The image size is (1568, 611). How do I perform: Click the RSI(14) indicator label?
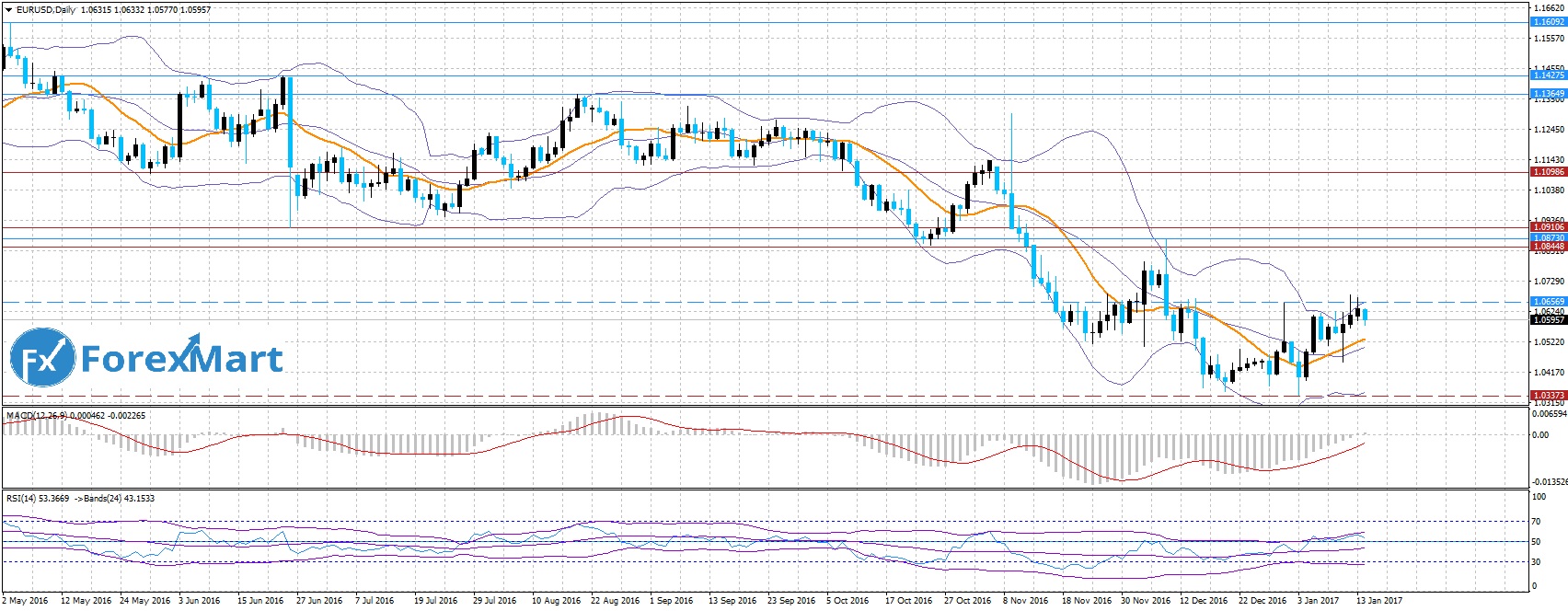(x=23, y=499)
